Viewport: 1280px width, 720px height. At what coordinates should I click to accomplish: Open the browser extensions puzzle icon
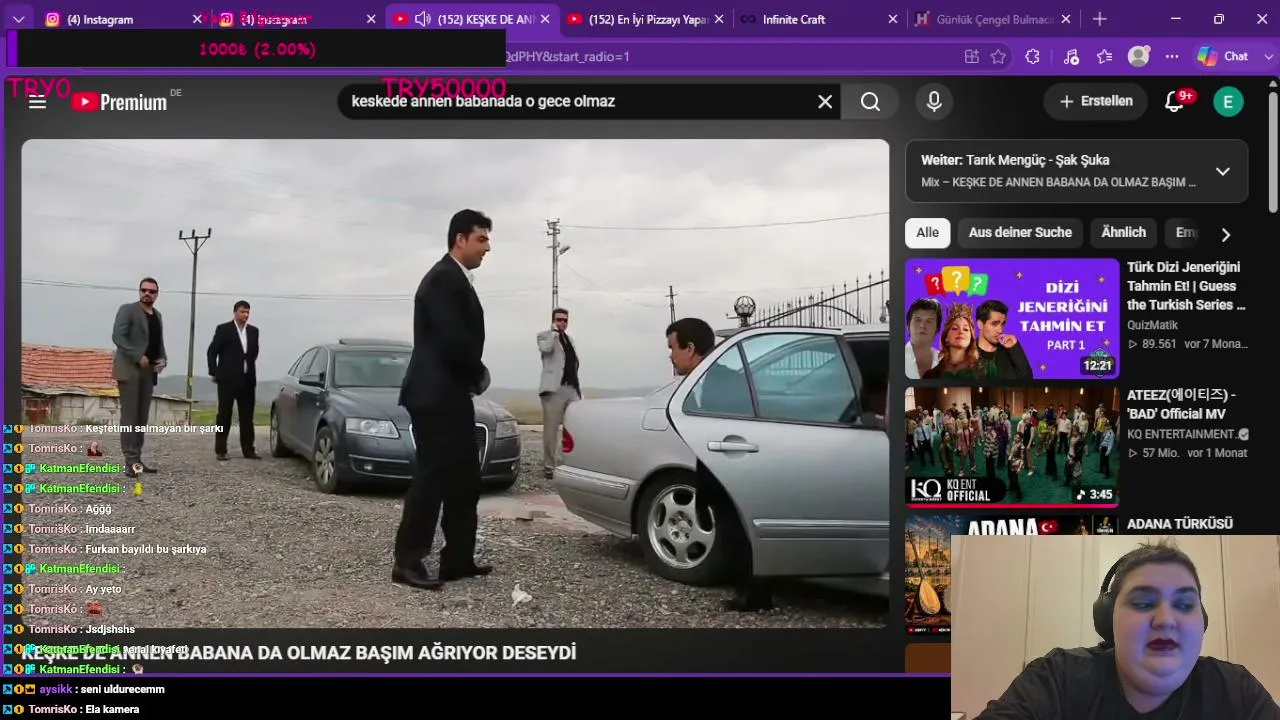1033,57
